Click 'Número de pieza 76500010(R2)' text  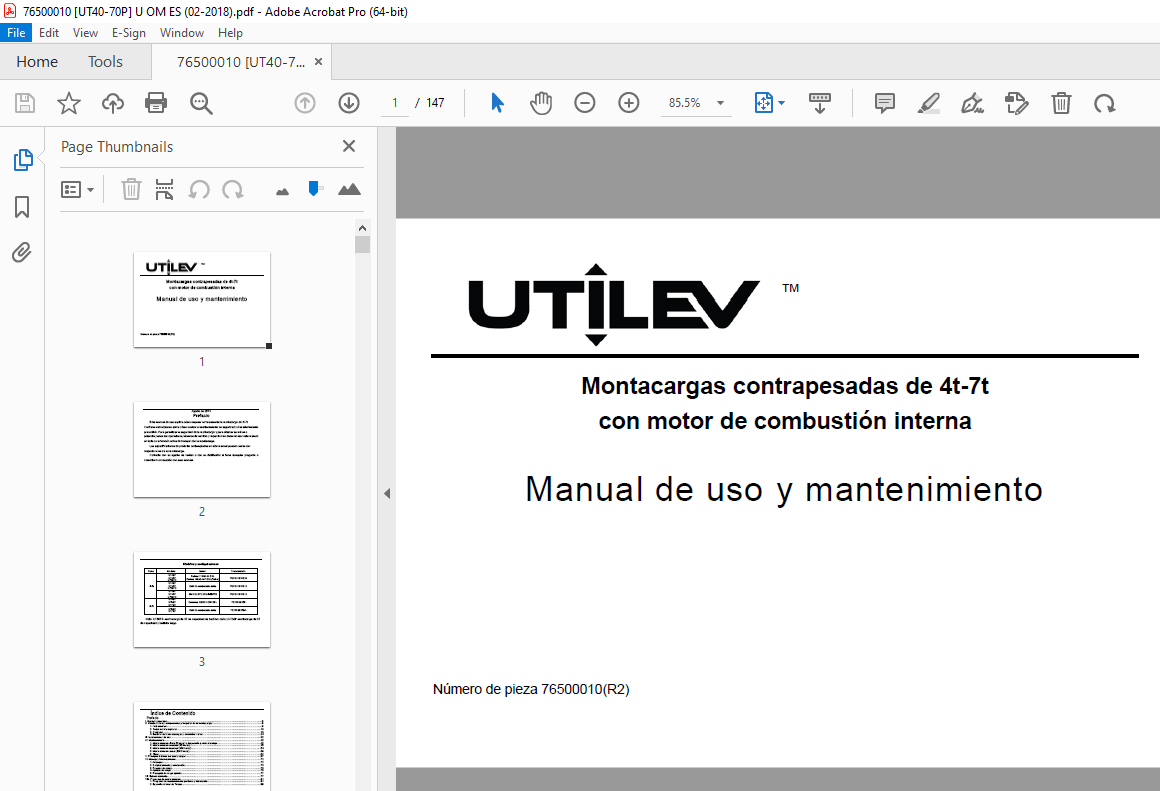pos(531,689)
